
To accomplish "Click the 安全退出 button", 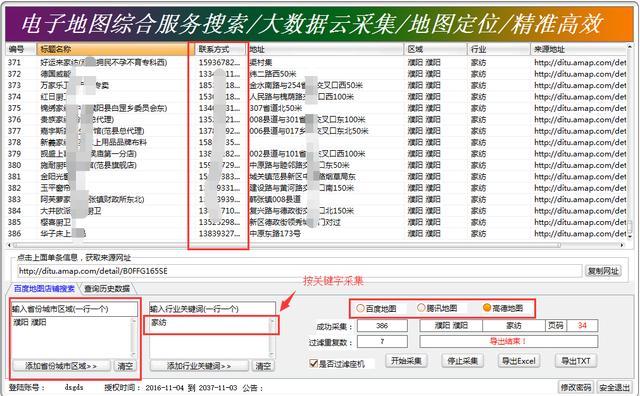I will pyautogui.click(x=614, y=387).
